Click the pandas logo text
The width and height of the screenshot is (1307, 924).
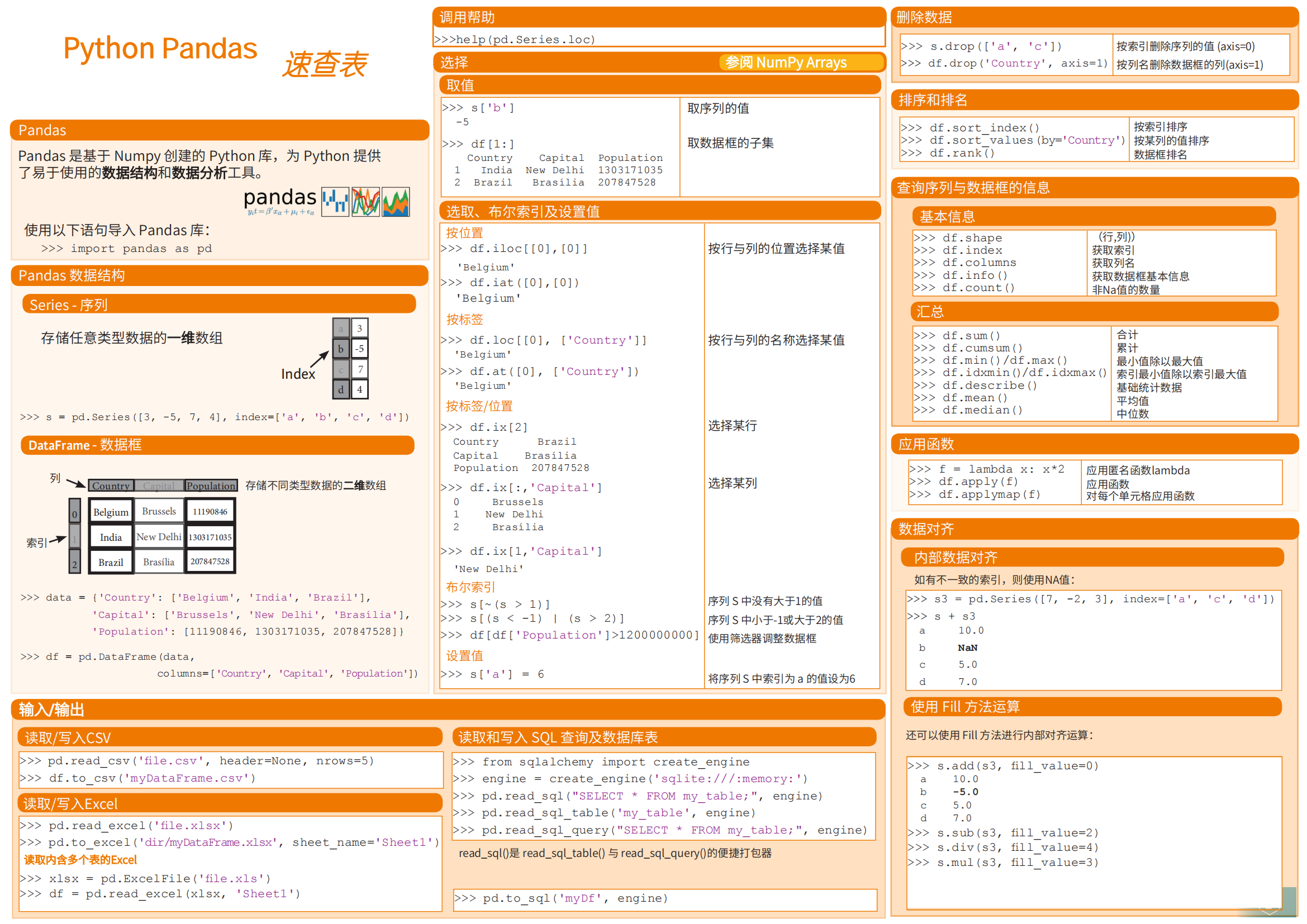point(279,198)
